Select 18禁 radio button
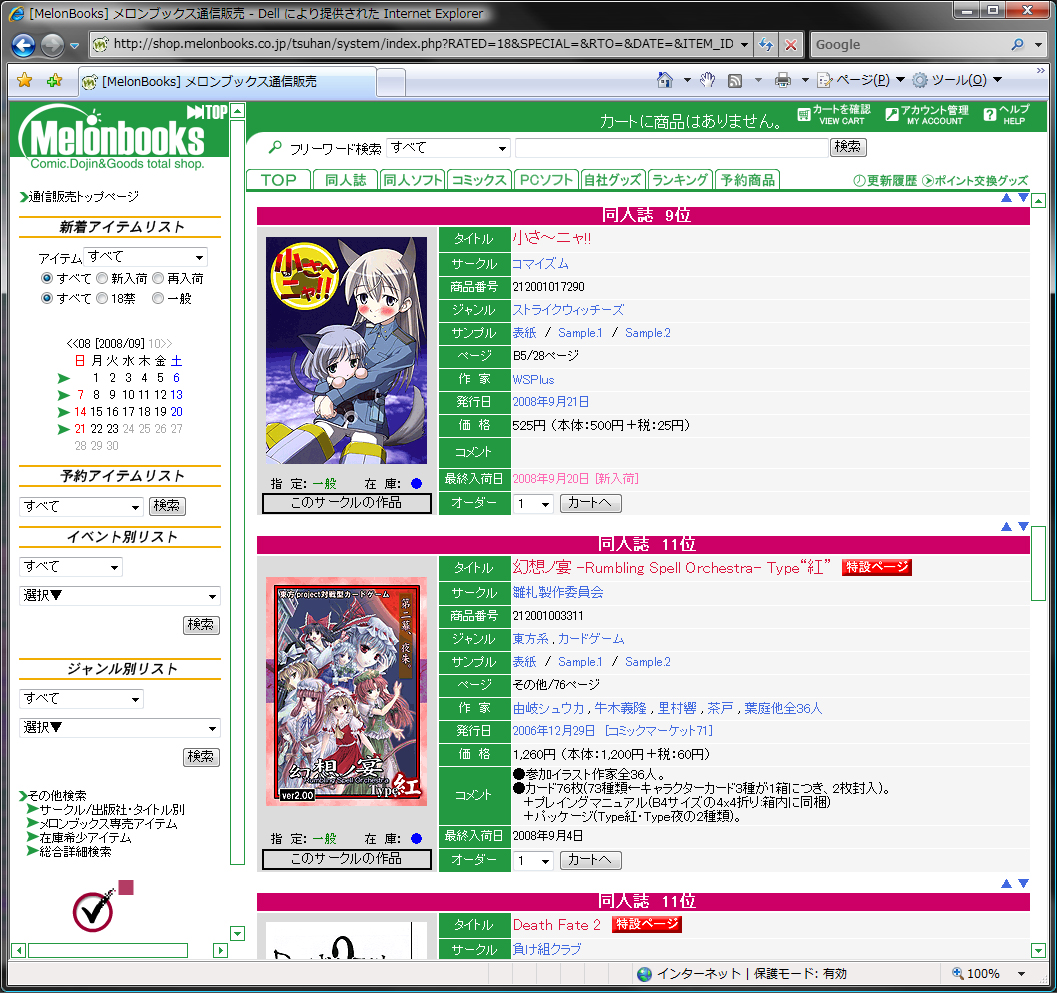1057x993 pixels. point(102,298)
